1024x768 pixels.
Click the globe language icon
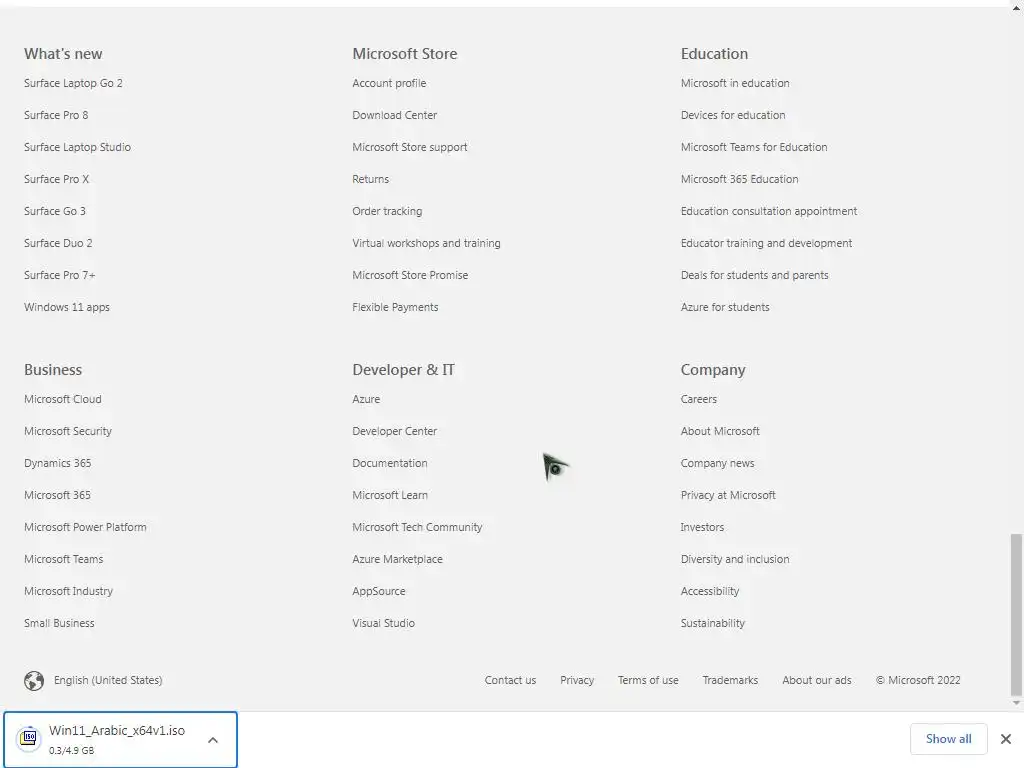pos(34,680)
